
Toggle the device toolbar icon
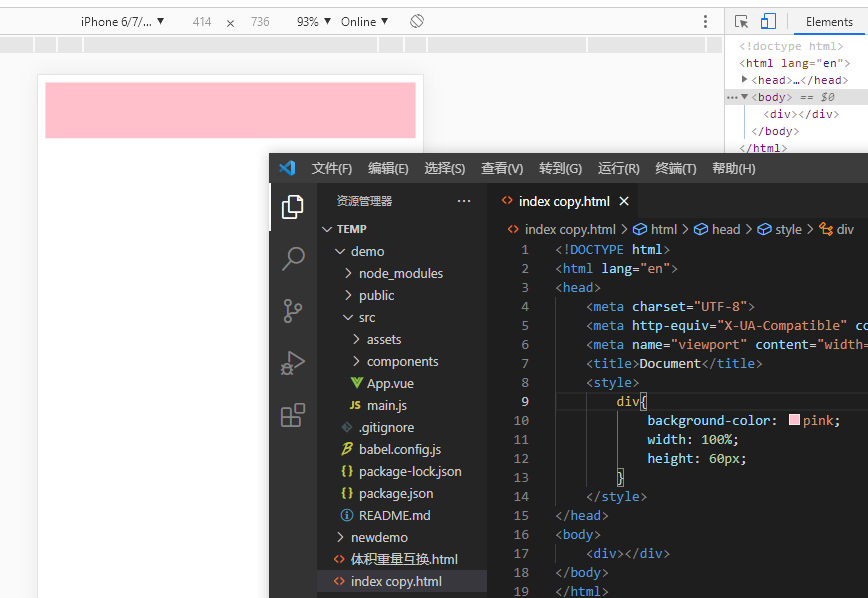tap(768, 21)
